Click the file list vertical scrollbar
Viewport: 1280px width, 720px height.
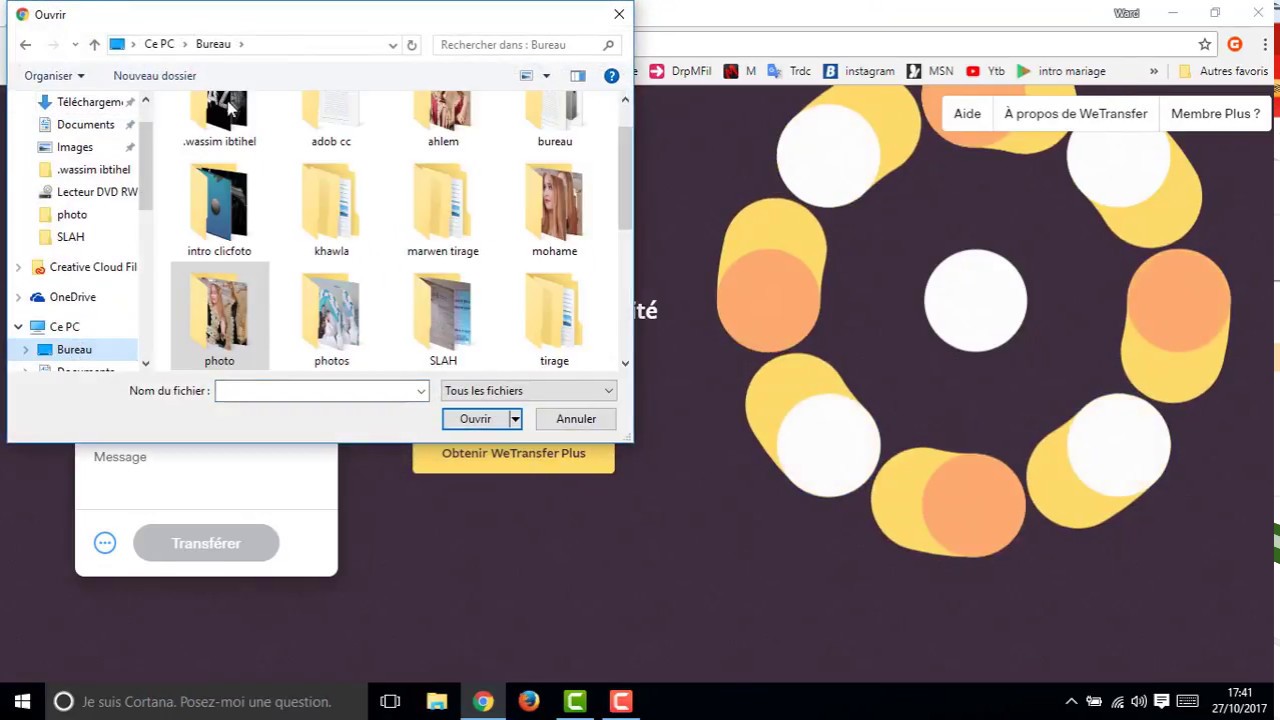pyautogui.click(x=625, y=180)
